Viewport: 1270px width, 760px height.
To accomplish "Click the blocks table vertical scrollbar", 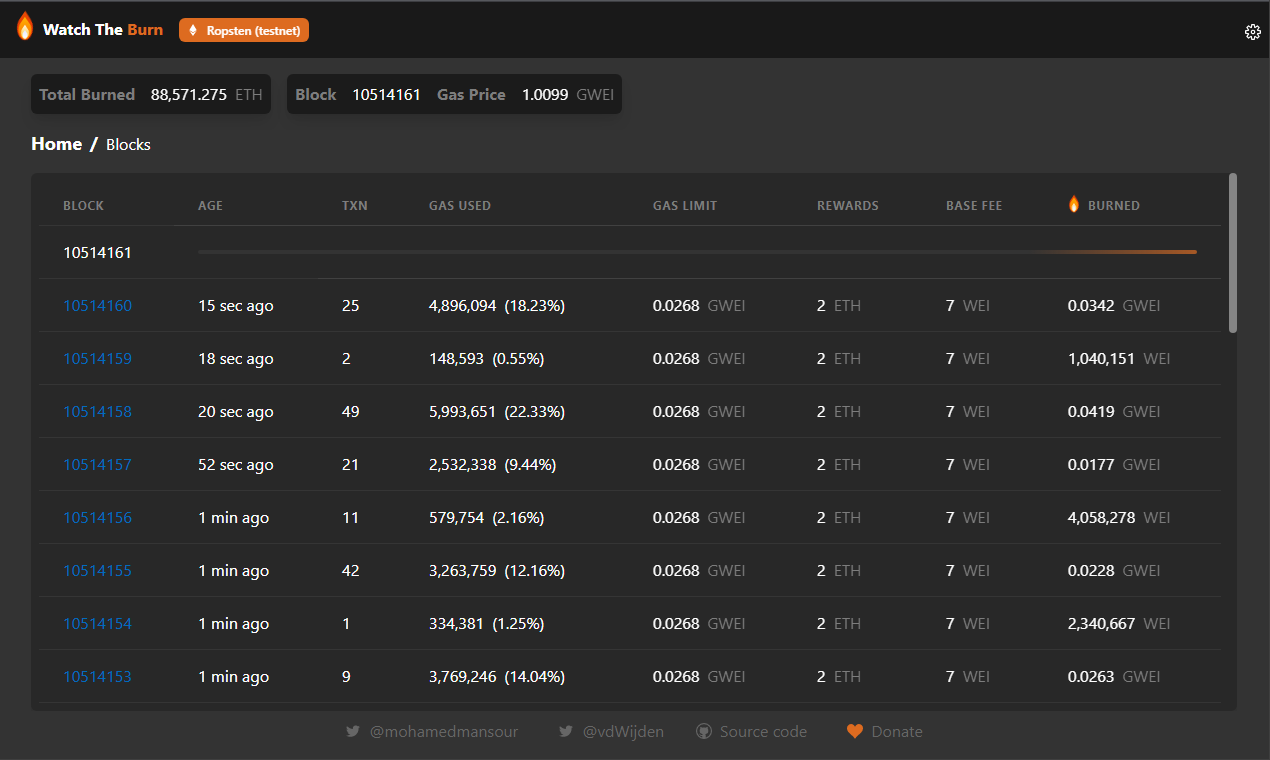I will tap(1233, 253).
